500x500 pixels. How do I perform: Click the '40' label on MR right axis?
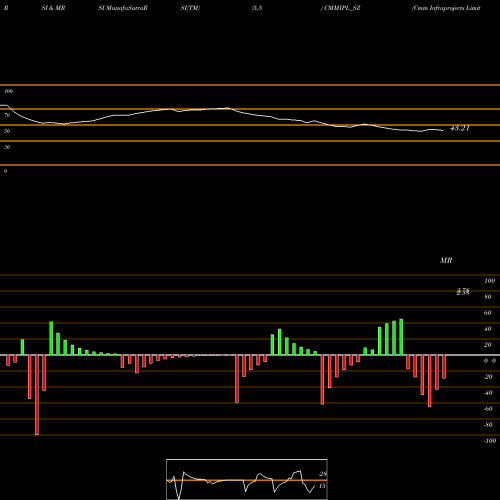coord(488,329)
